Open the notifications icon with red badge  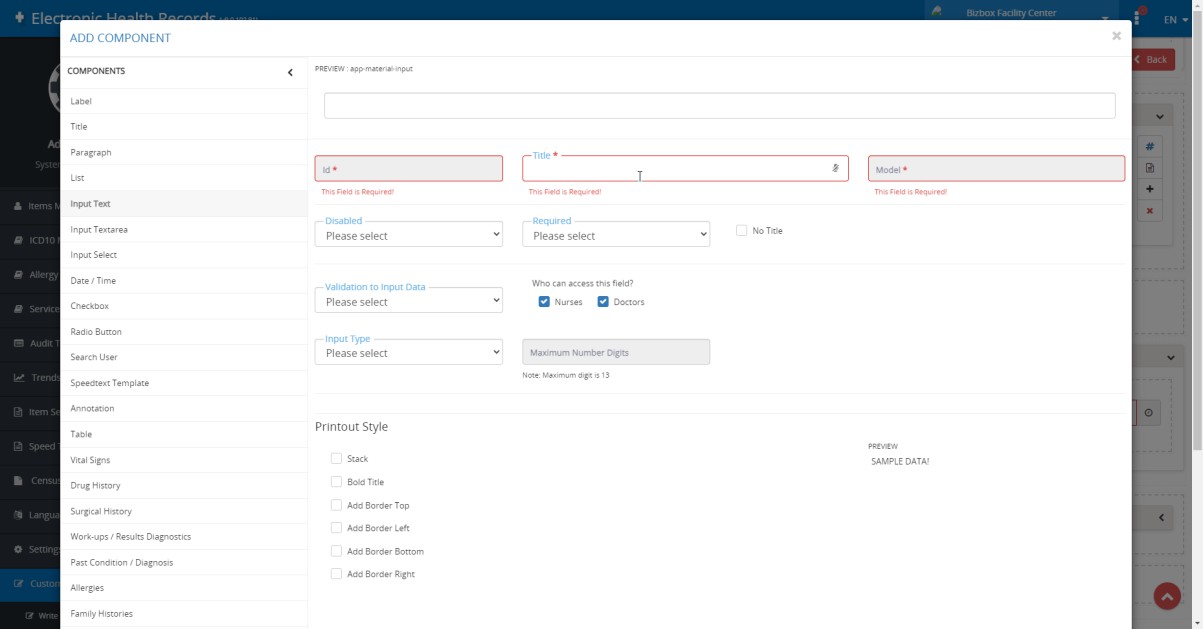1138,19
